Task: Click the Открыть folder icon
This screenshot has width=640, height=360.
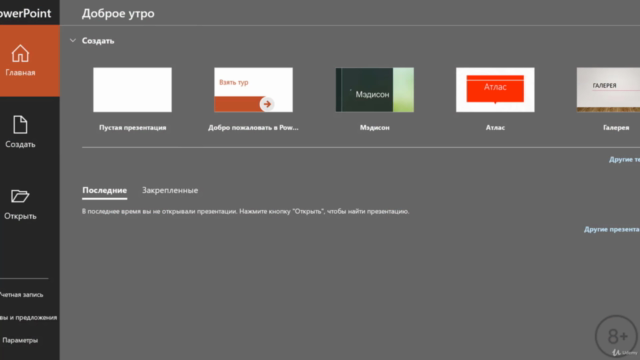Action: 20,196
